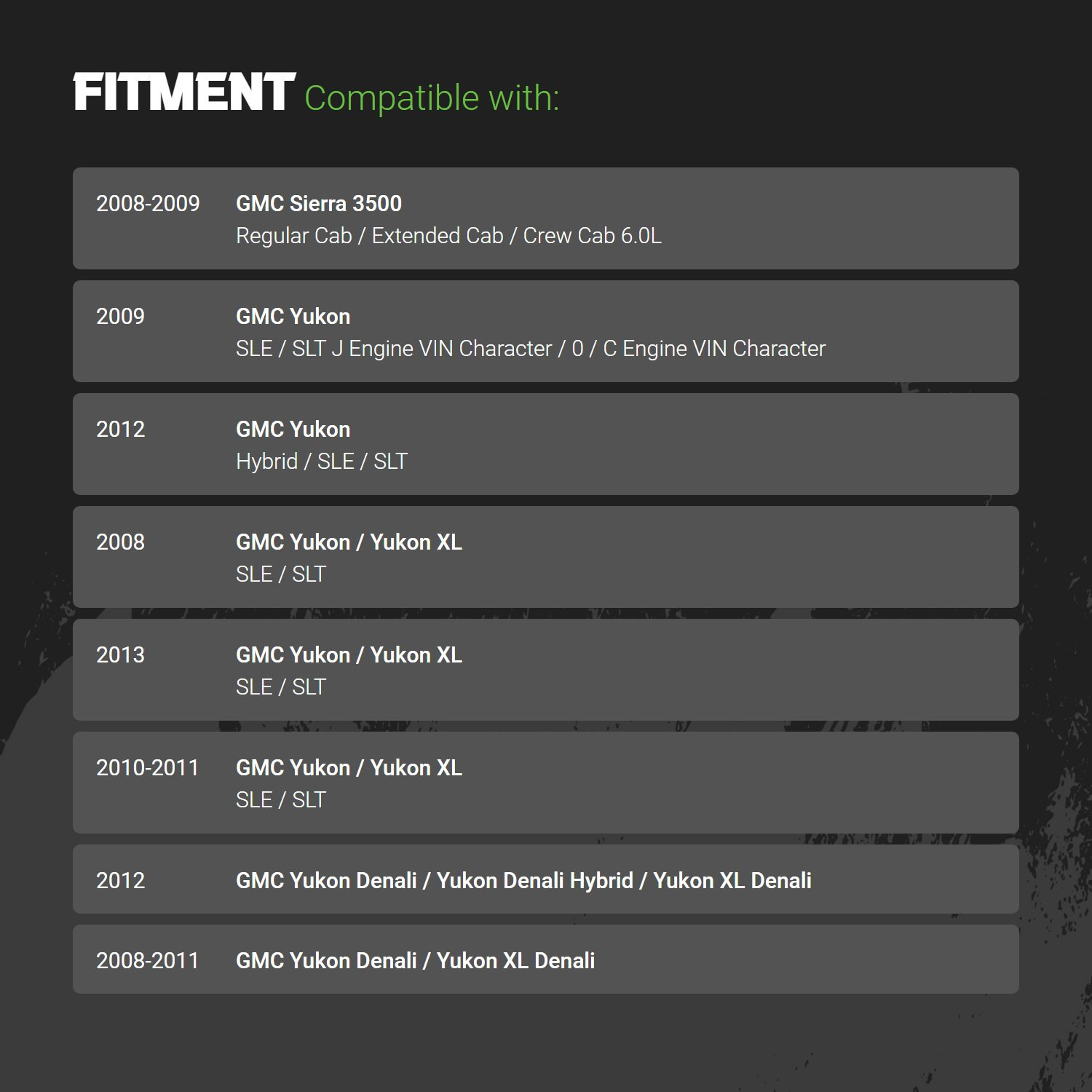Select the 2008 GMC Yukon / Yukon XL row
The image size is (1092, 1092).
pos(546,557)
